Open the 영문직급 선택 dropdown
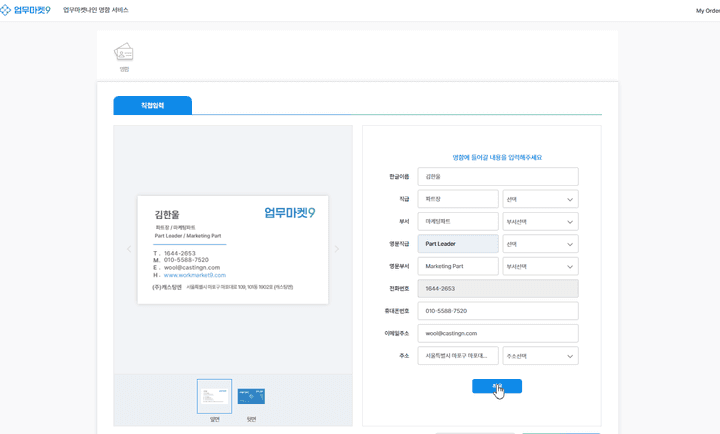 [540, 244]
